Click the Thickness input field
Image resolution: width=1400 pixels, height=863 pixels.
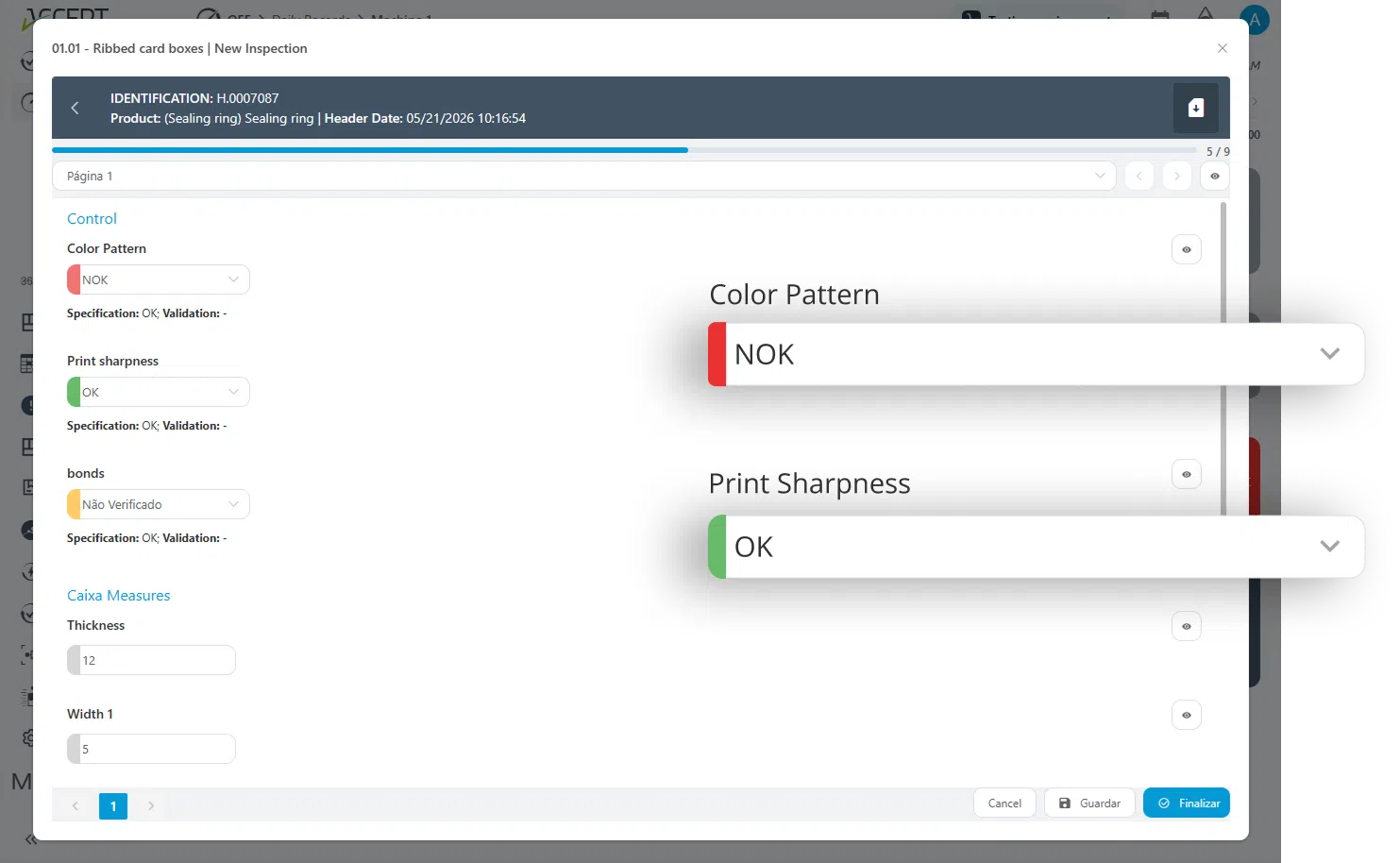click(x=151, y=660)
